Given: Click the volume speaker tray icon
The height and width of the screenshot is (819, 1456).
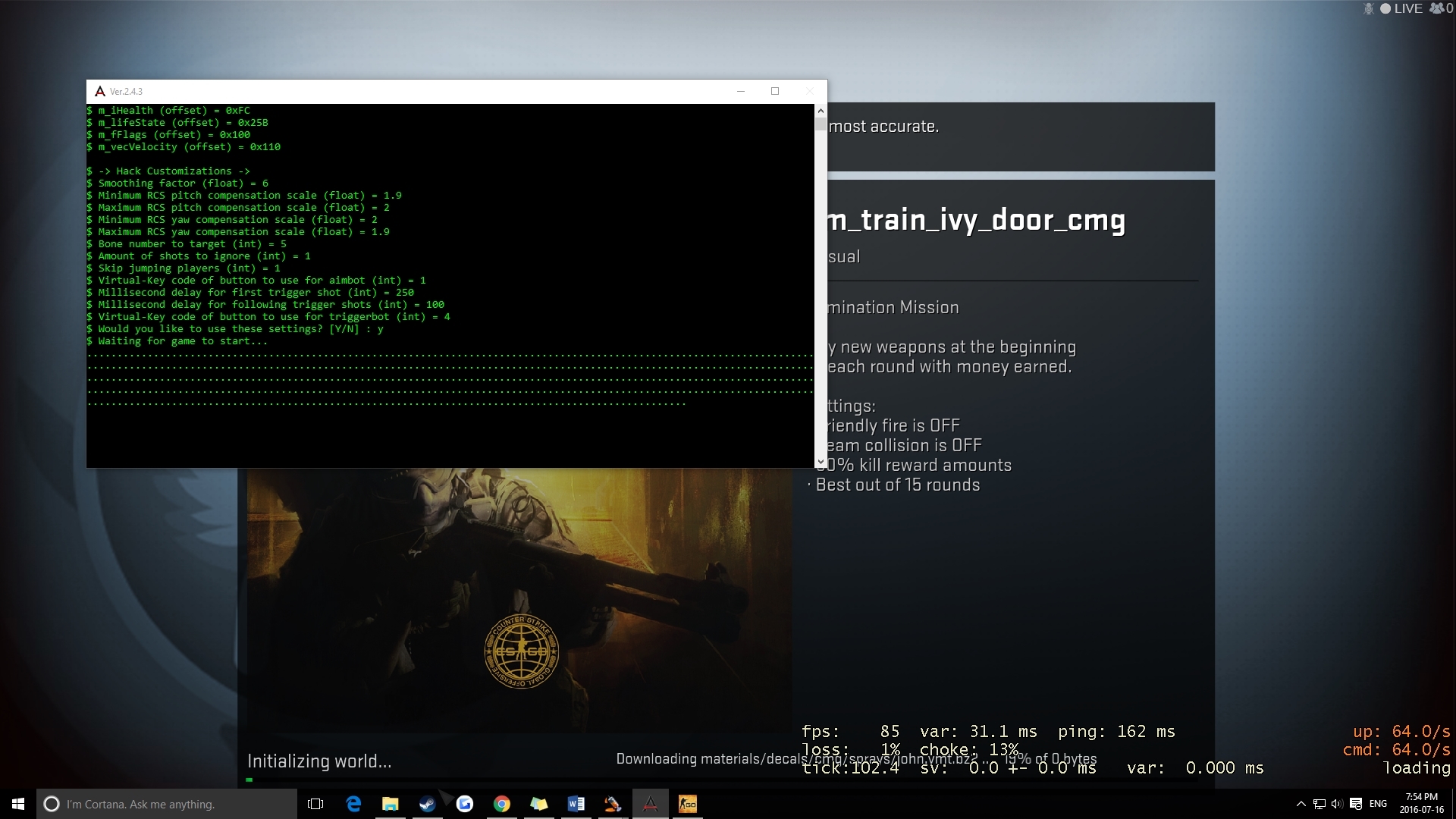Looking at the screenshot, I should tap(1336, 804).
